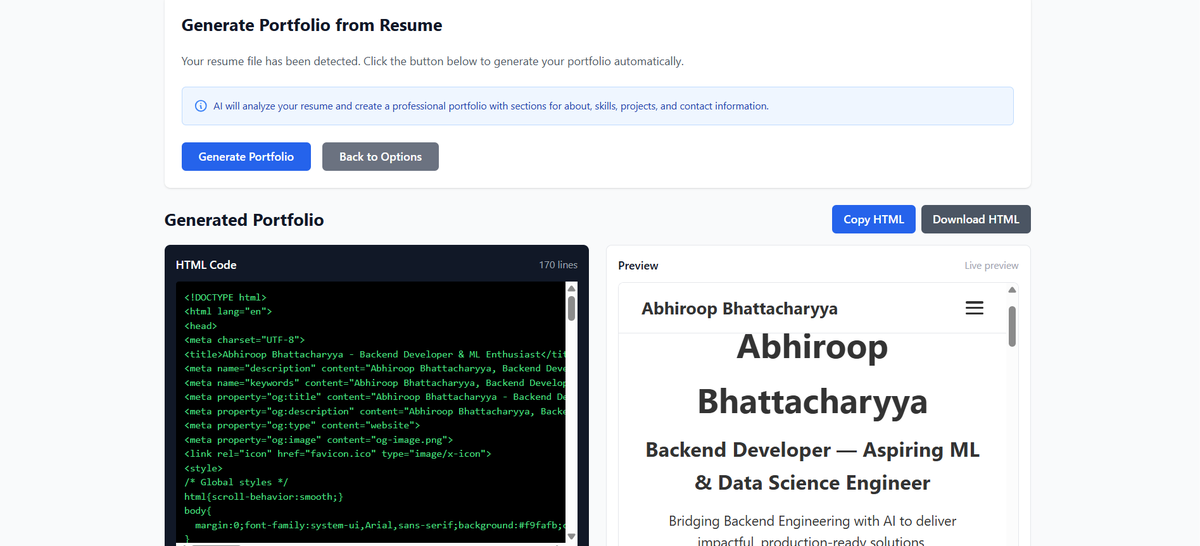Click the preview pane scroll-up arrow

point(1012,290)
